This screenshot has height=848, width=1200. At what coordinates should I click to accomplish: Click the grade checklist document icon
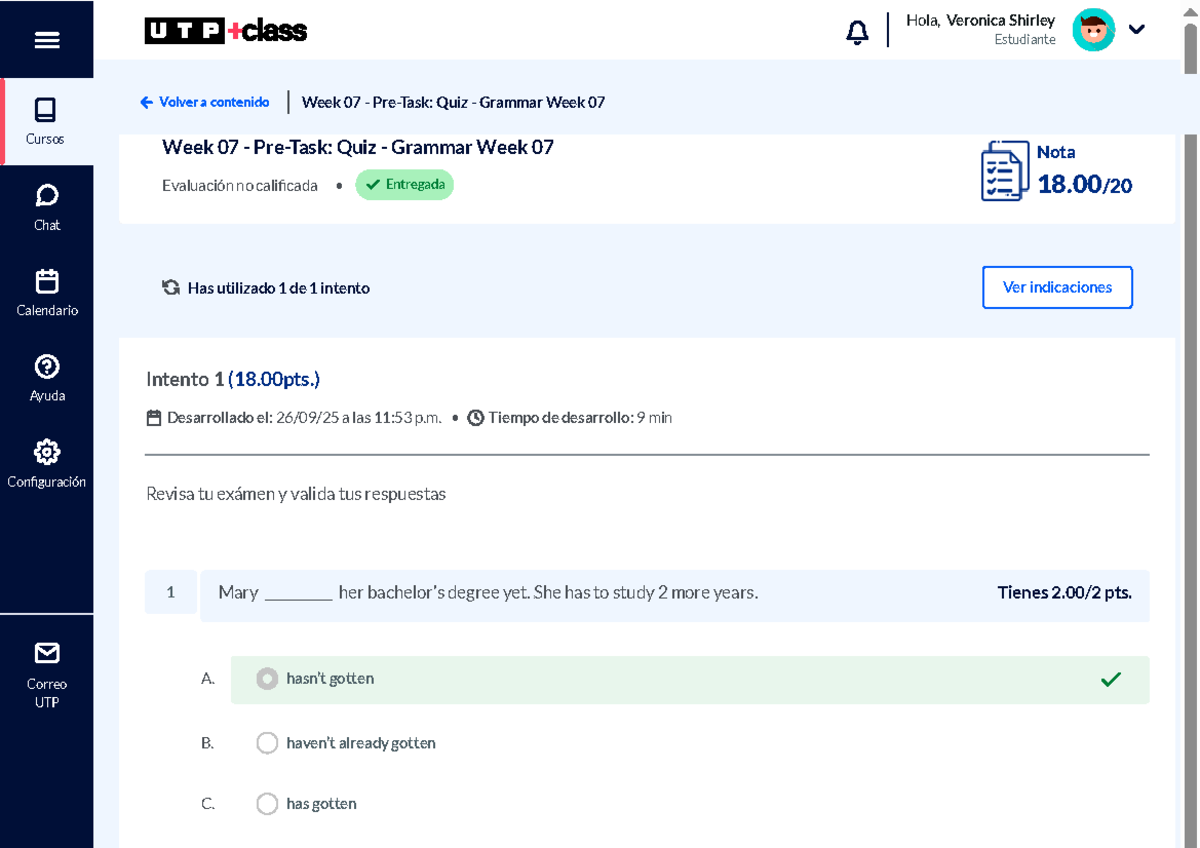click(x=1004, y=171)
